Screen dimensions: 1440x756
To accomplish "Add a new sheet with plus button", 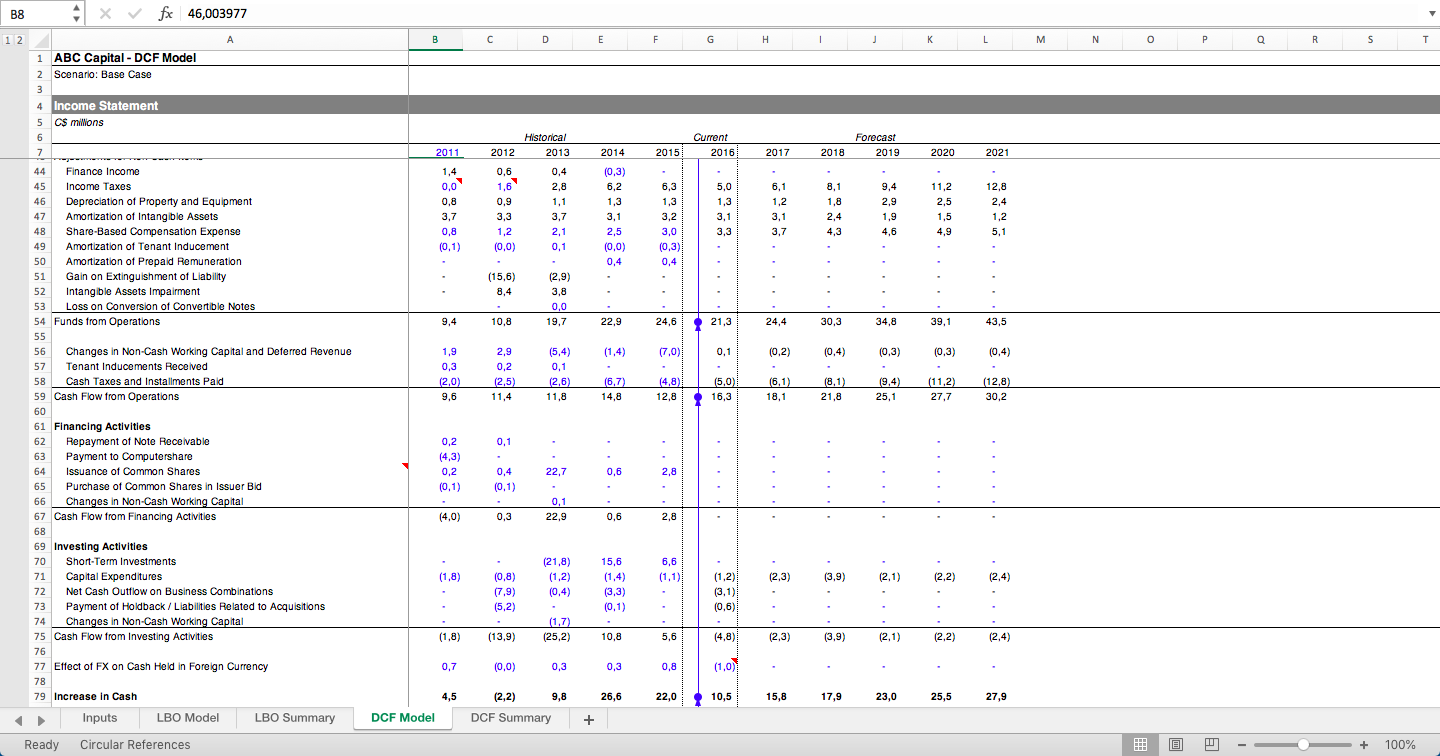I will pos(588,719).
